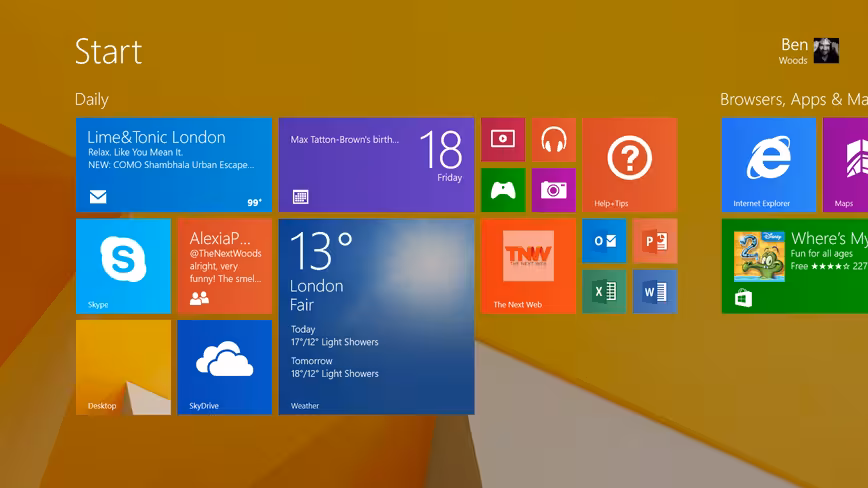Open the SkyDrive tile
Screen dimensions: 868x488
225,367
